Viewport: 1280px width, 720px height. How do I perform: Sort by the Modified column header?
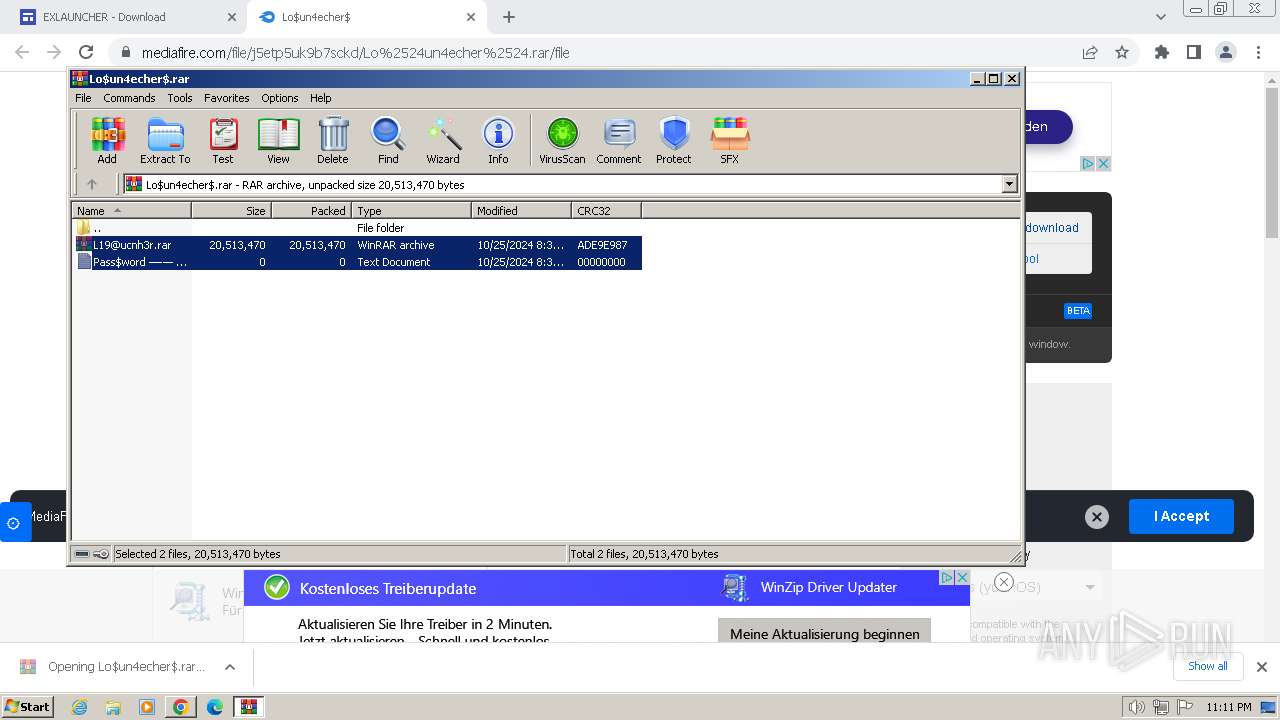click(x=521, y=210)
